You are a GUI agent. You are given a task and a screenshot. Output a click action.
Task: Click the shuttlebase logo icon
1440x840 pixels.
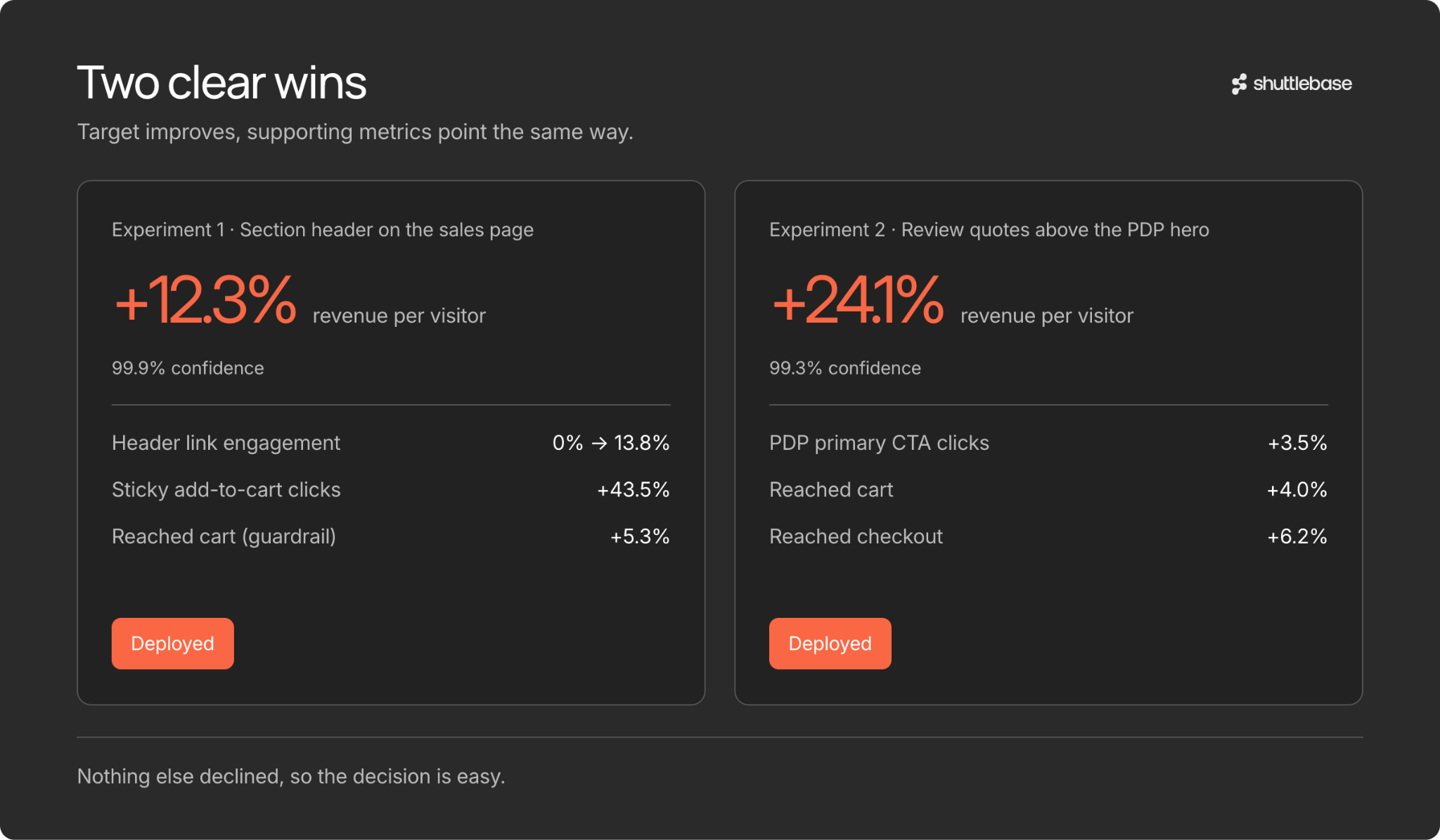(1239, 84)
